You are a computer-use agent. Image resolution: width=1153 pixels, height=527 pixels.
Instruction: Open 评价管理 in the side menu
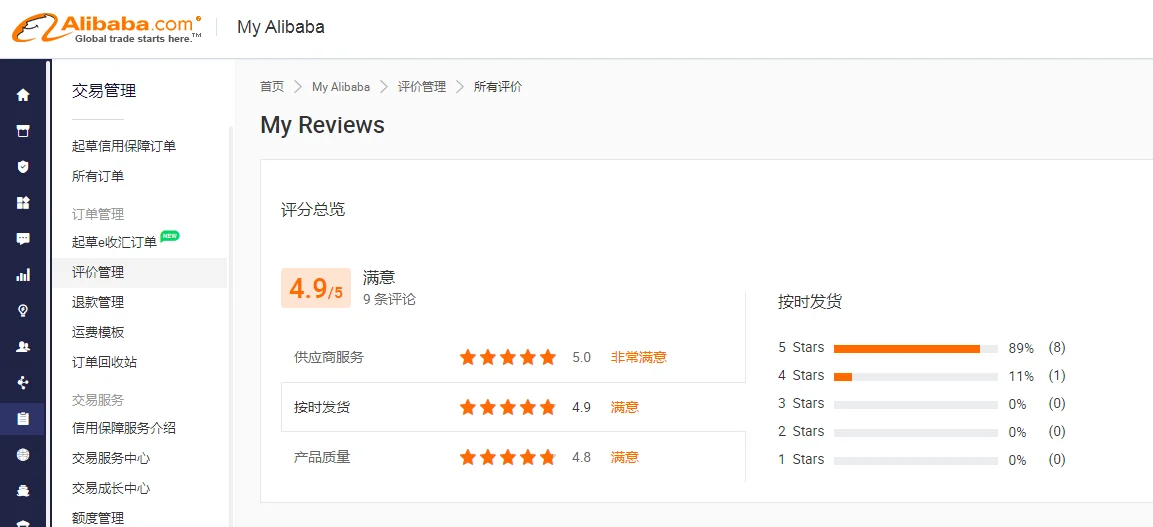point(98,272)
